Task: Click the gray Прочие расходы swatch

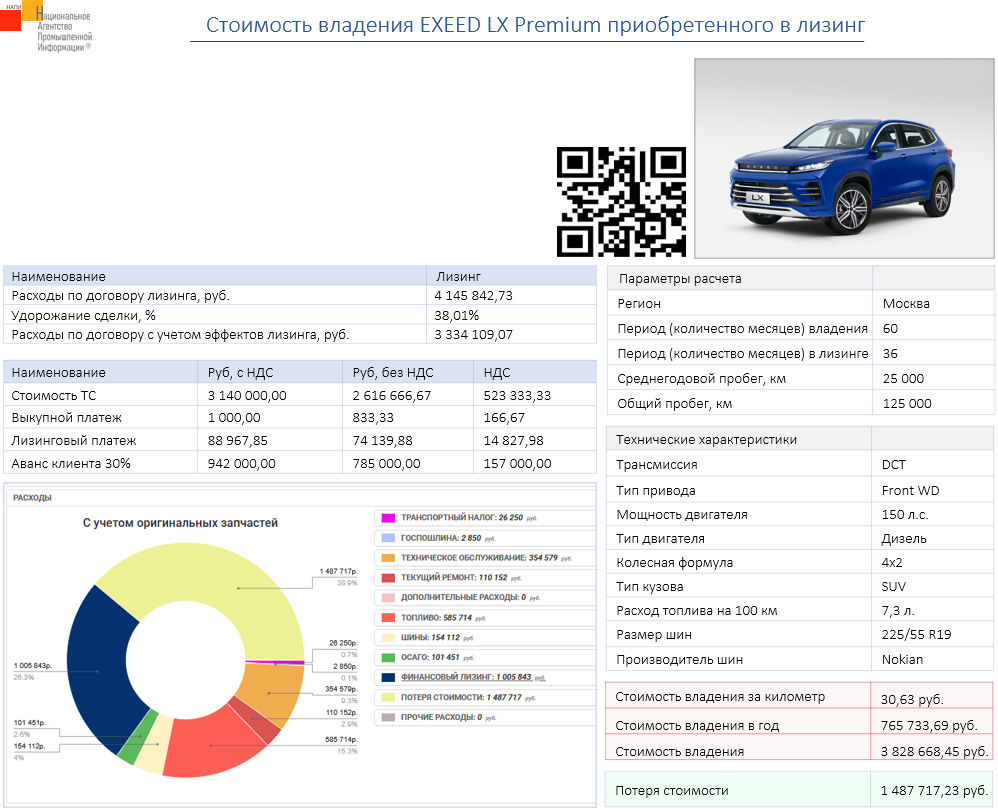Action: click(388, 717)
